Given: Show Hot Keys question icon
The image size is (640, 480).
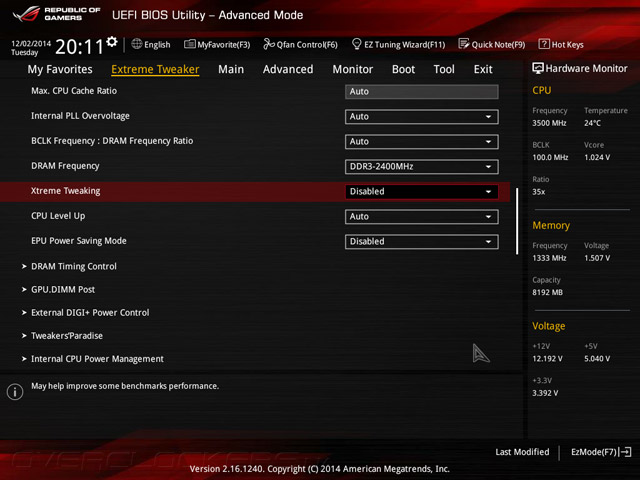Looking at the screenshot, I should click(x=544, y=44).
